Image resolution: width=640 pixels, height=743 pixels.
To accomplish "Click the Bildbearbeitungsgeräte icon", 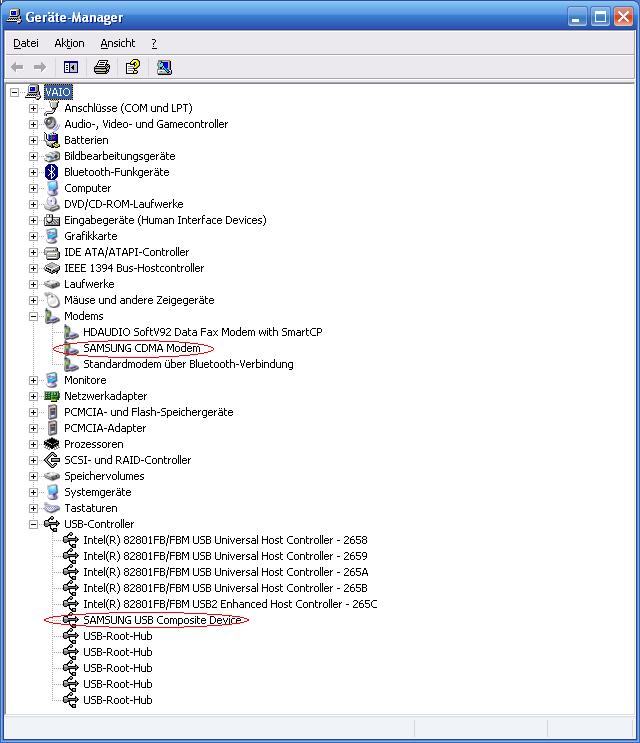I will [x=52, y=156].
